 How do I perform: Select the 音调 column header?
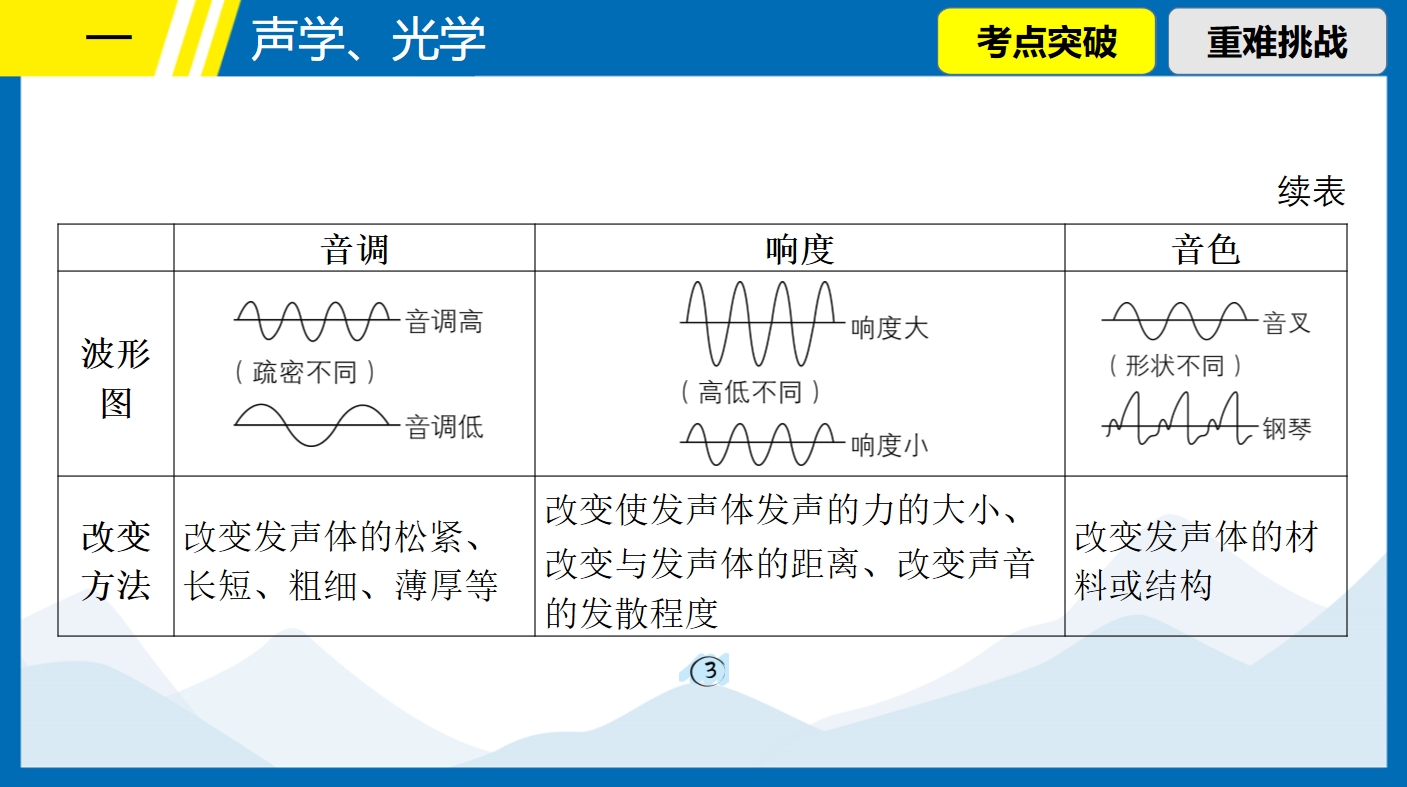(354, 249)
